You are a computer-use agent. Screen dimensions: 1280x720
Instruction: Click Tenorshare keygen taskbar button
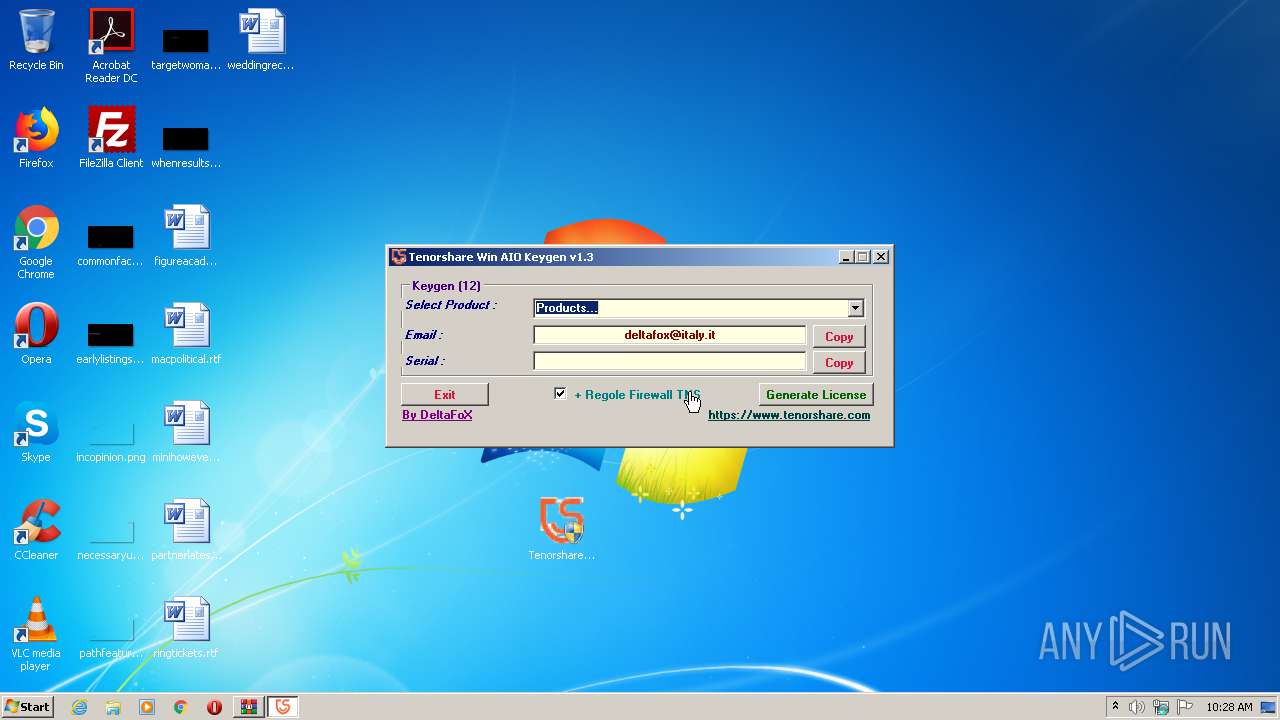(x=283, y=707)
